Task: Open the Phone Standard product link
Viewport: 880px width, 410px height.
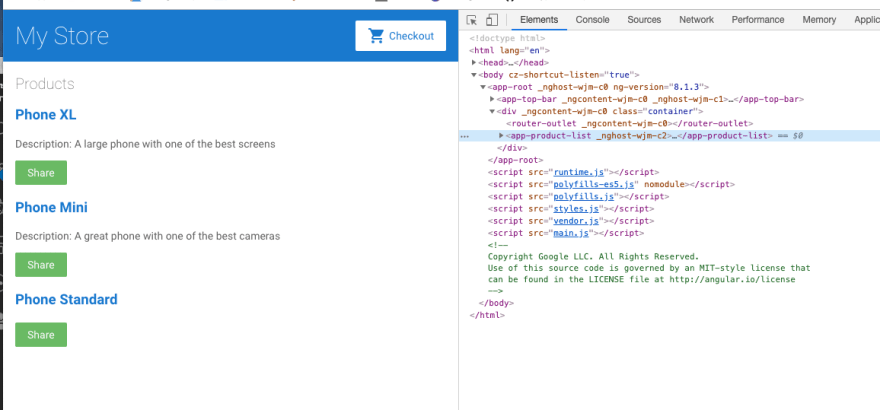Action: coord(66,300)
